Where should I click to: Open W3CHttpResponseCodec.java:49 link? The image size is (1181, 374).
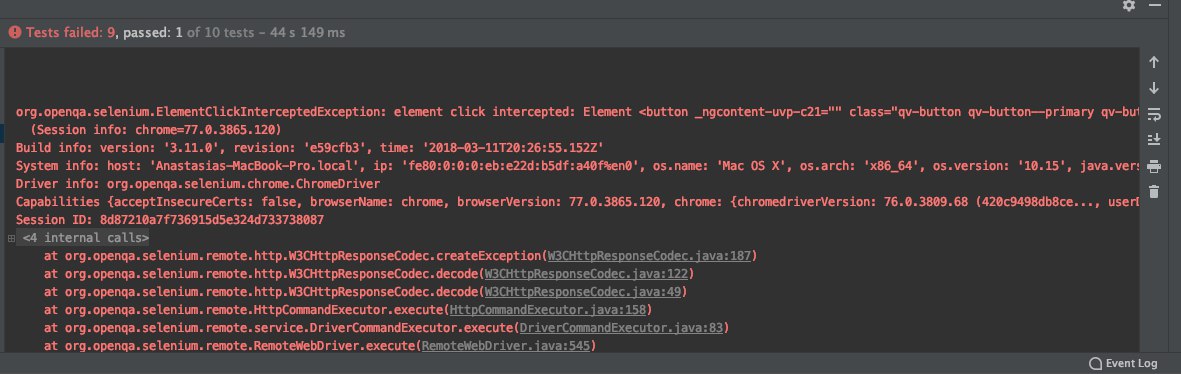click(582, 292)
